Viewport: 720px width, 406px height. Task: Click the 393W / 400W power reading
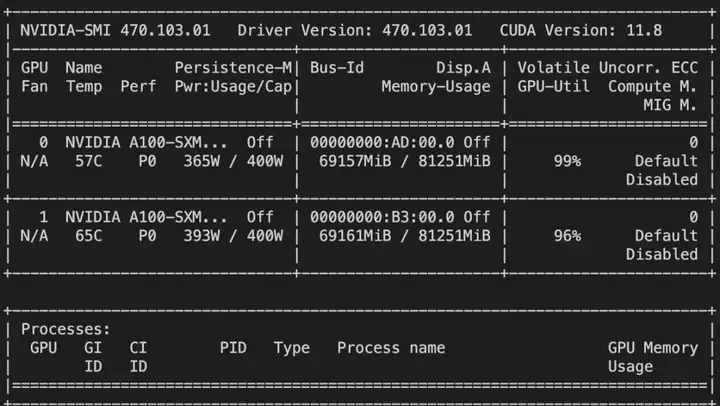(233, 236)
